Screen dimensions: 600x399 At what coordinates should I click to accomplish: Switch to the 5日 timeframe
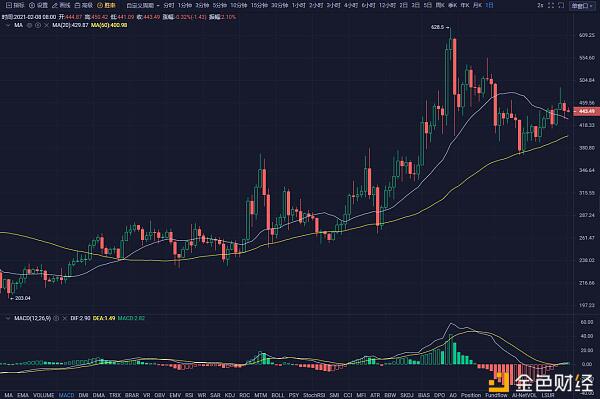(428, 5)
